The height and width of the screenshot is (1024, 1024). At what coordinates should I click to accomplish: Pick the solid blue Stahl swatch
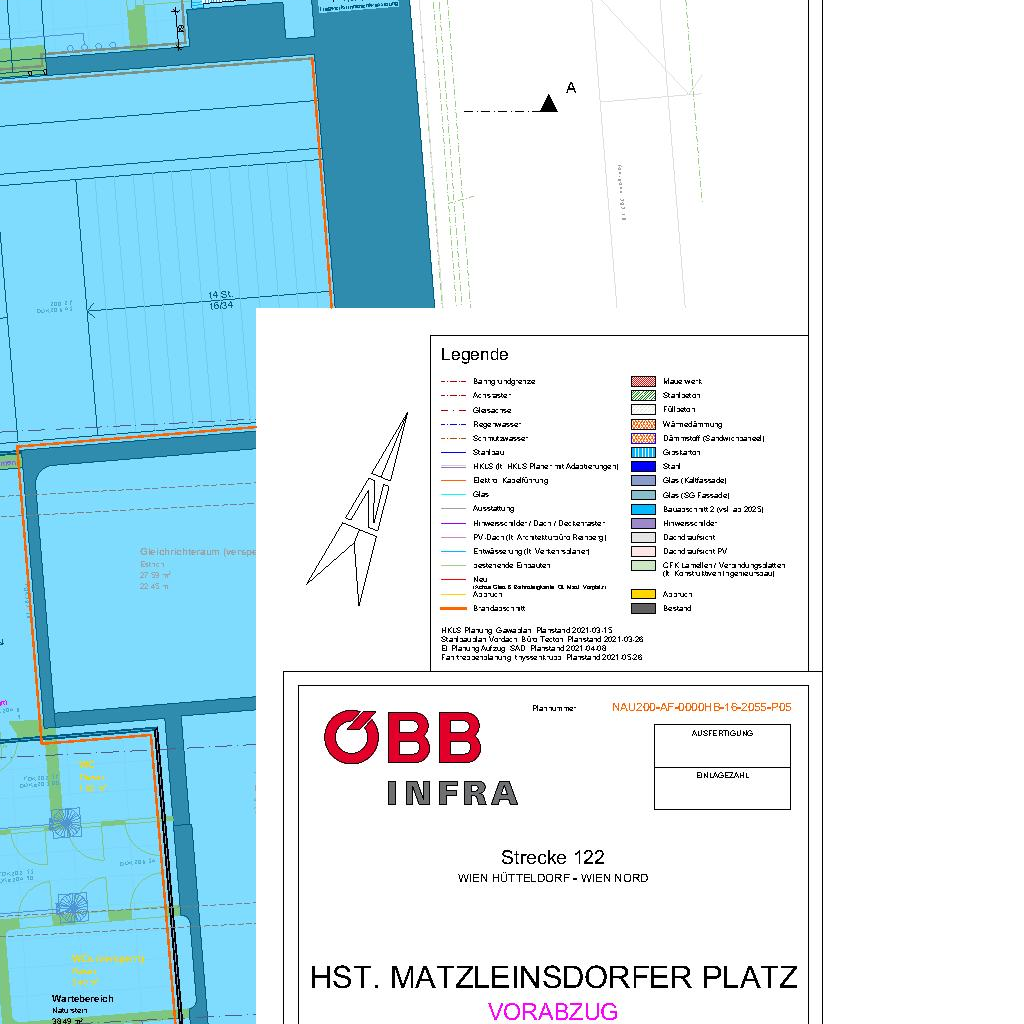tap(643, 466)
